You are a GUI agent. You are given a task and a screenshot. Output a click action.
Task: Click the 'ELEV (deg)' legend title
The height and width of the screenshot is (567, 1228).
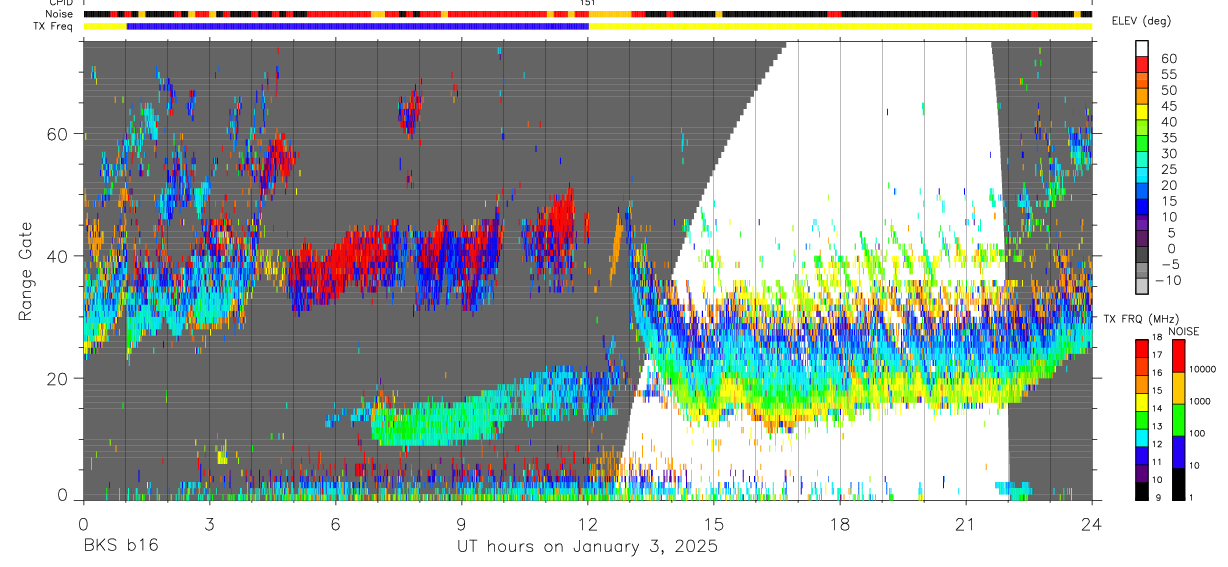point(1141,21)
